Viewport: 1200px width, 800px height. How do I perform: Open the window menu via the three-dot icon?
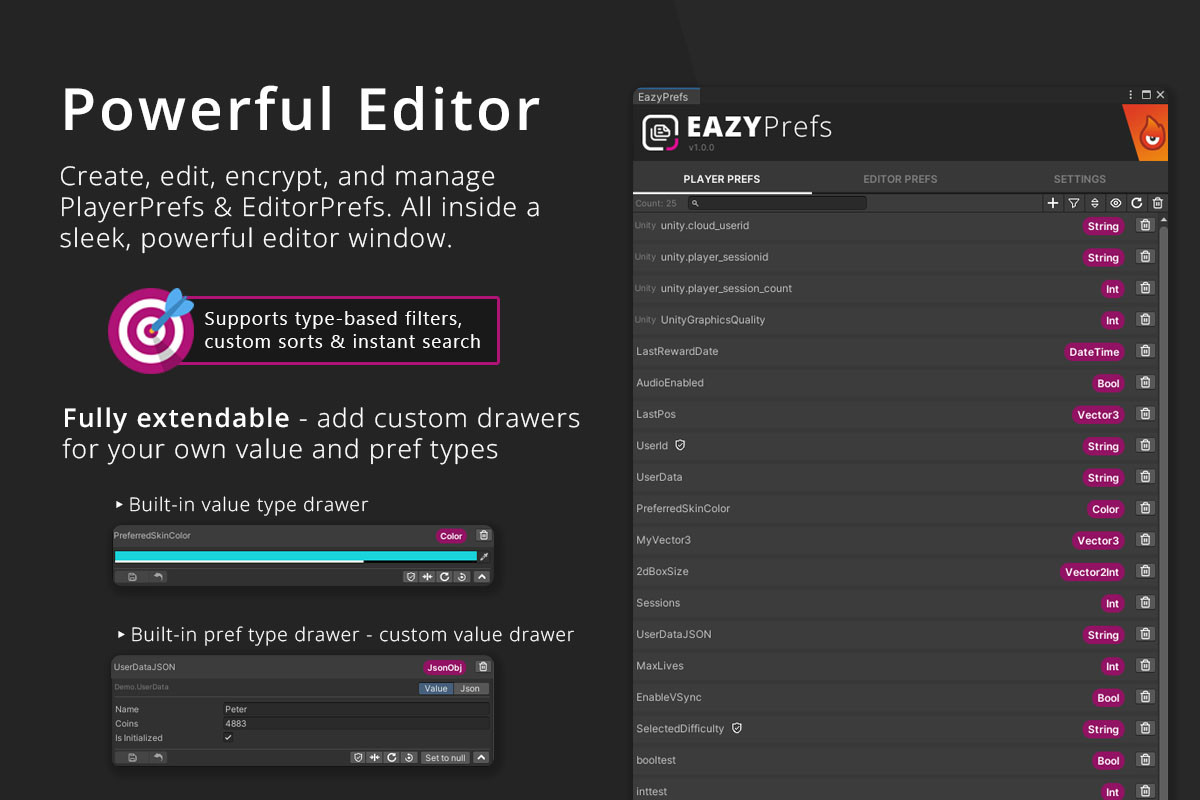[1130, 94]
